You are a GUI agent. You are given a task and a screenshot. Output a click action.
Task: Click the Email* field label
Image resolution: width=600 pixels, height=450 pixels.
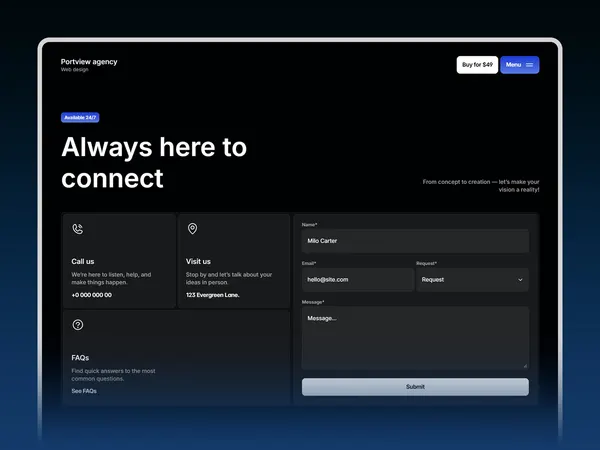click(x=309, y=263)
